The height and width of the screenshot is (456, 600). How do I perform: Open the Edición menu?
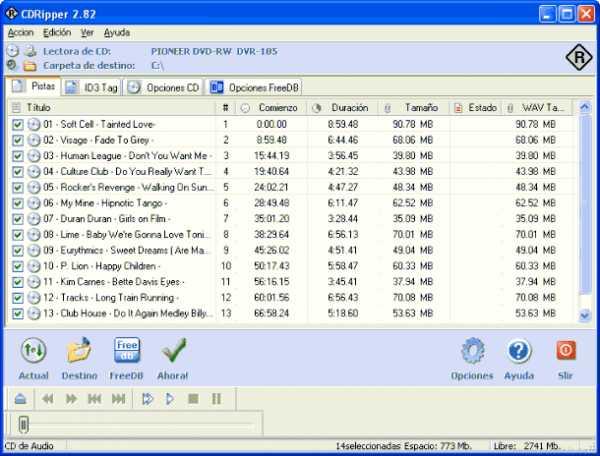point(57,33)
